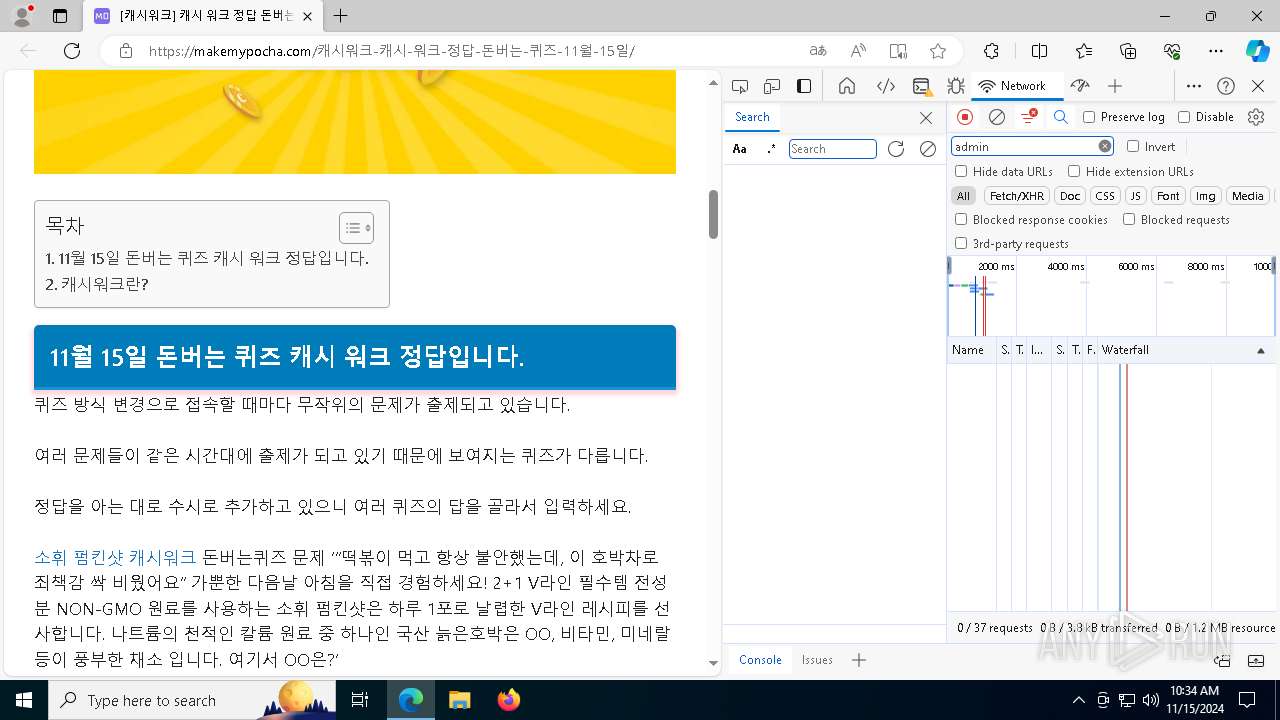Check Blocked requests option

[1129, 219]
